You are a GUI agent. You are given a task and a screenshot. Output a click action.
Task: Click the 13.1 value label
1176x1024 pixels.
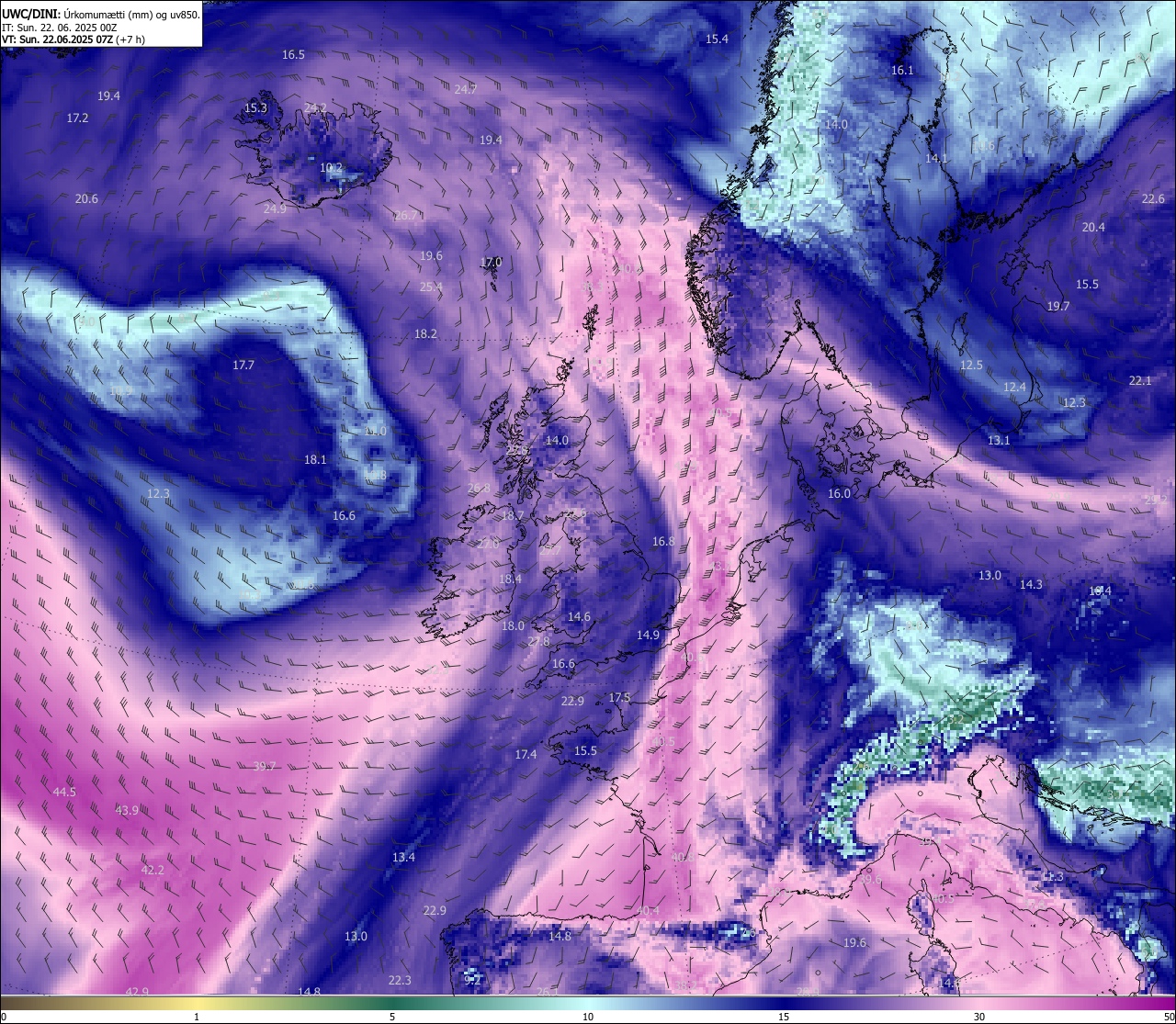(x=999, y=441)
